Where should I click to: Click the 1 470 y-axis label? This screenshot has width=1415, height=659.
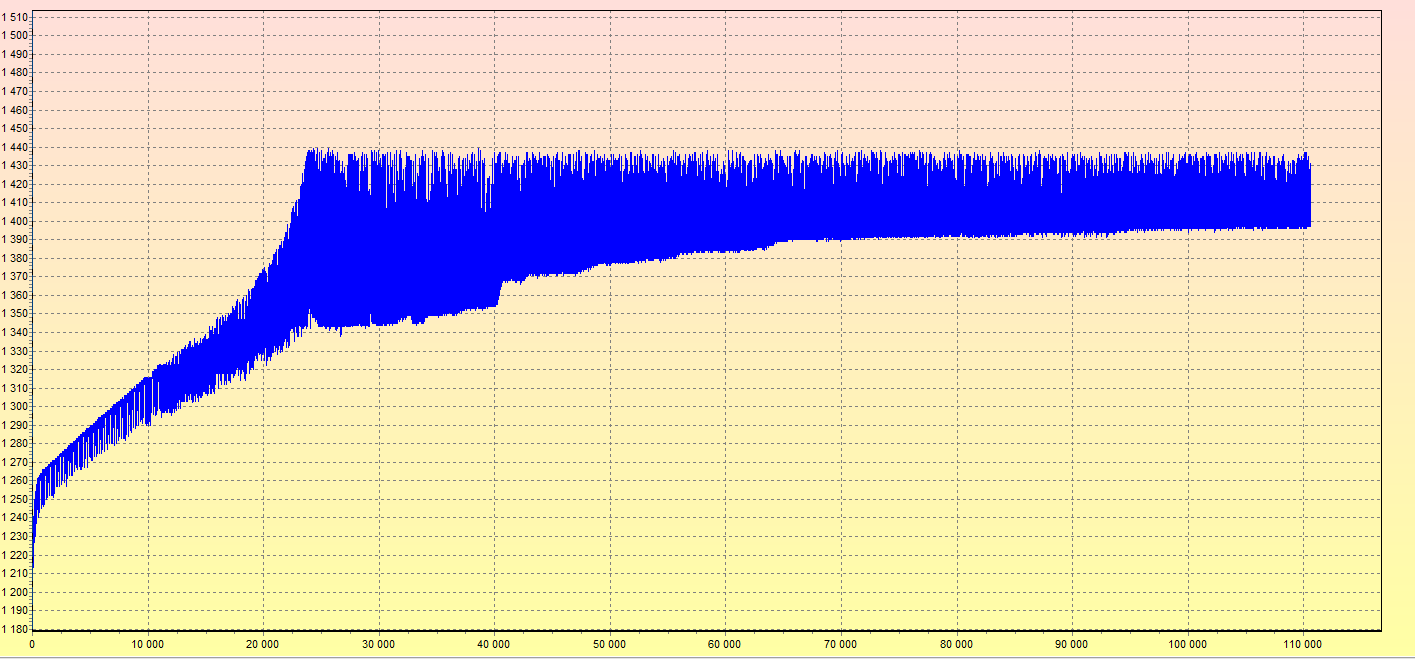click(15, 91)
